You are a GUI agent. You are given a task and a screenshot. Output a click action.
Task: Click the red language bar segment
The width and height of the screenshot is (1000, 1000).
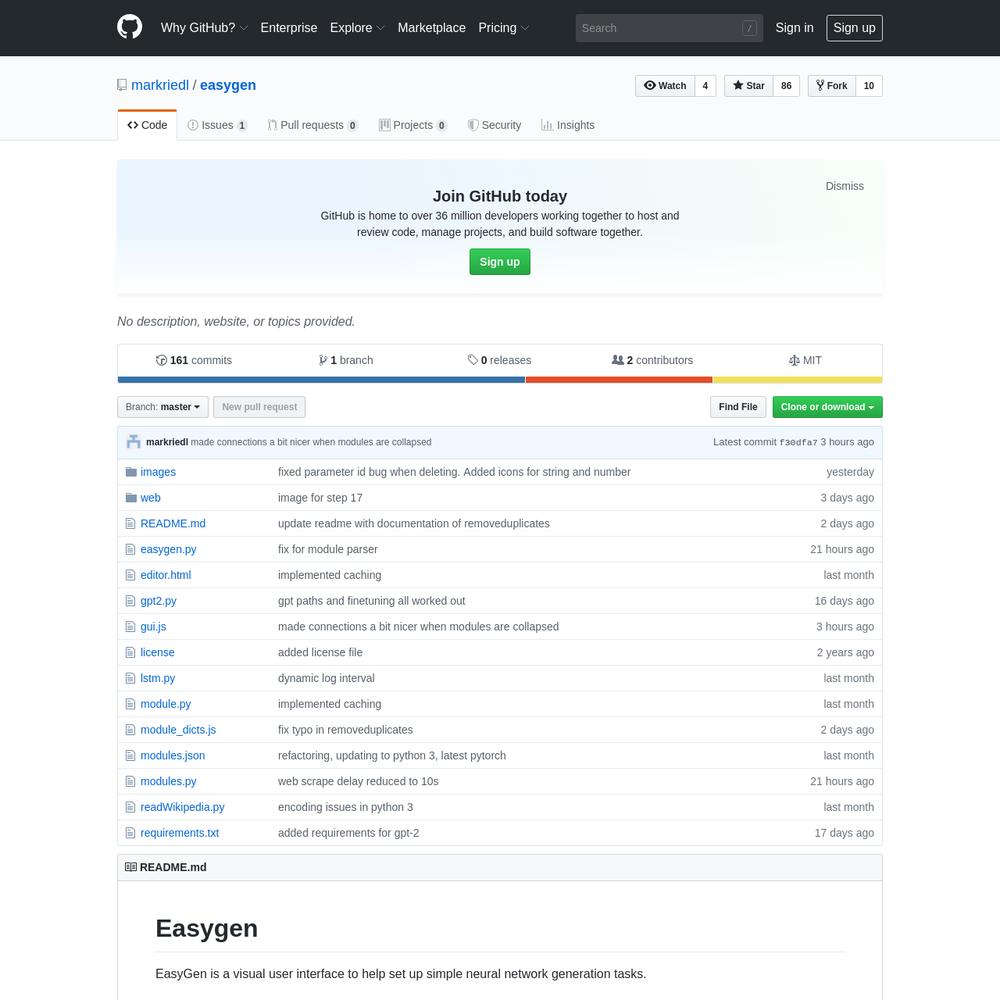(619, 380)
